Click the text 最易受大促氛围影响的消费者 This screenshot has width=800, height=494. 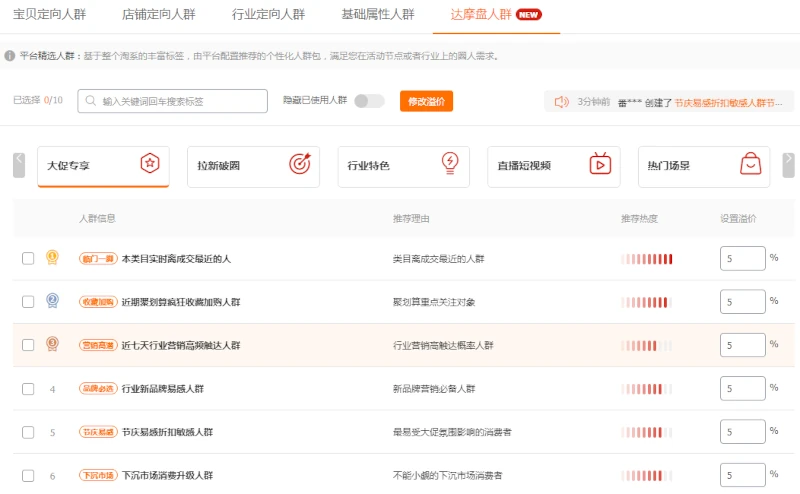(x=452, y=432)
